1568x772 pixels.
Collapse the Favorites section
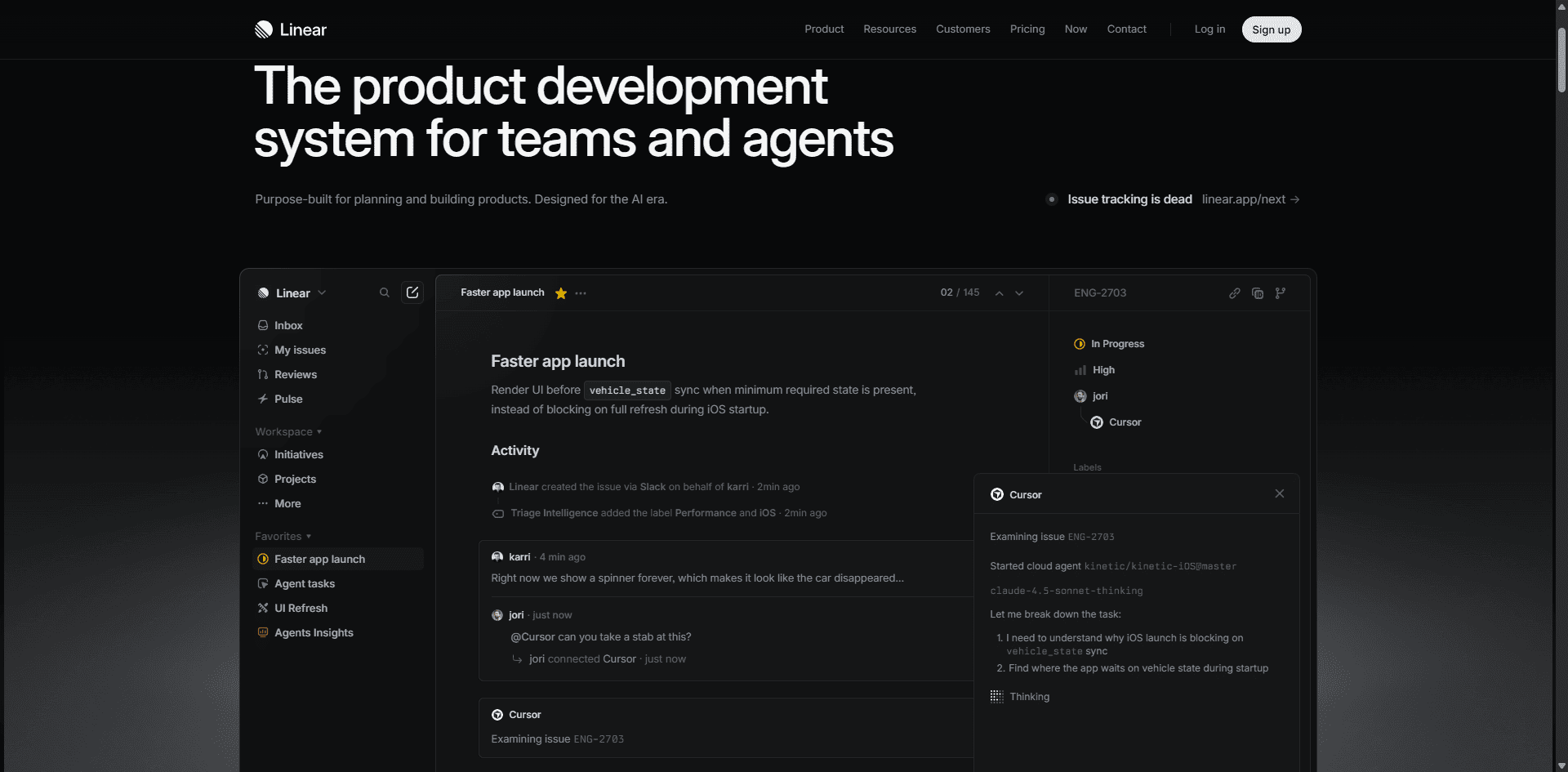pyautogui.click(x=283, y=536)
